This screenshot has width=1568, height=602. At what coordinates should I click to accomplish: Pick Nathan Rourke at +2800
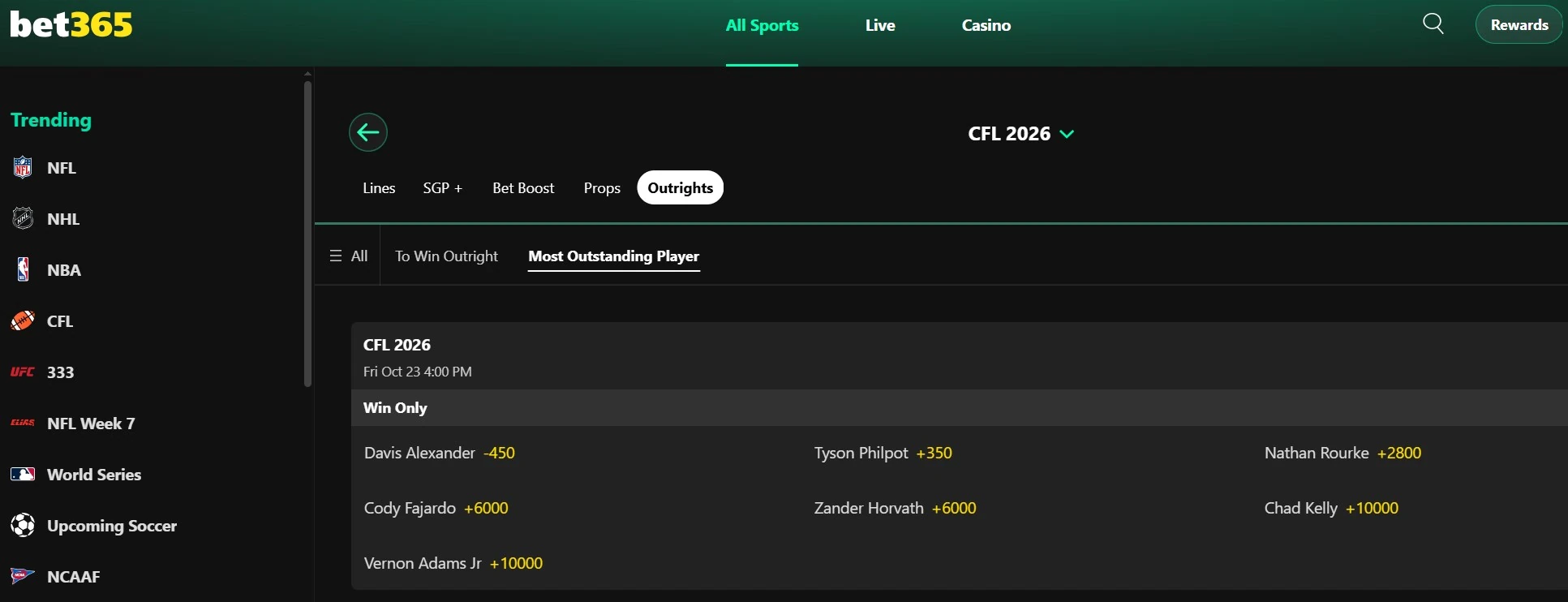1342,453
